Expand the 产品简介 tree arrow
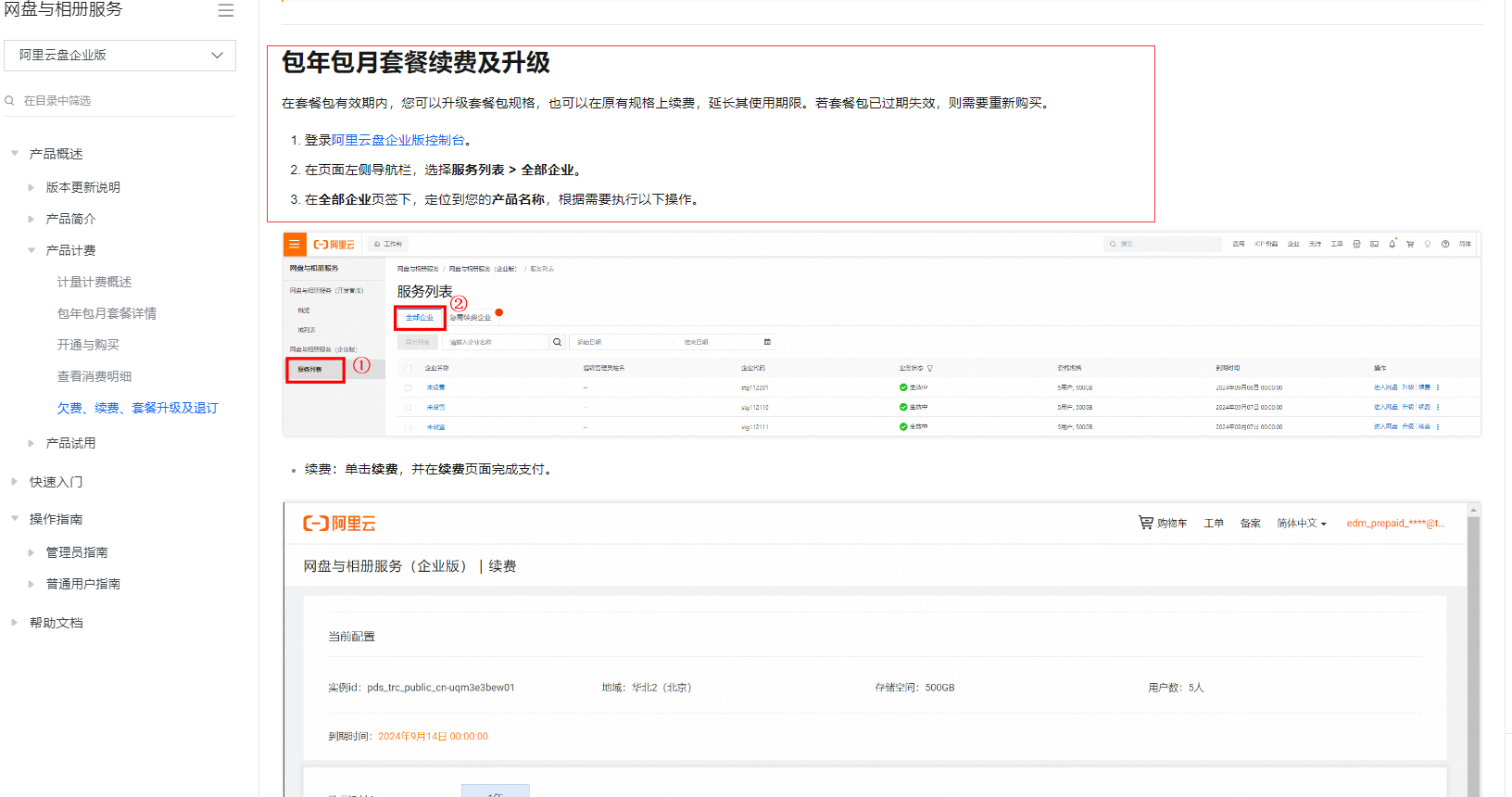The height and width of the screenshot is (797, 1512). [x=31, y=219]
